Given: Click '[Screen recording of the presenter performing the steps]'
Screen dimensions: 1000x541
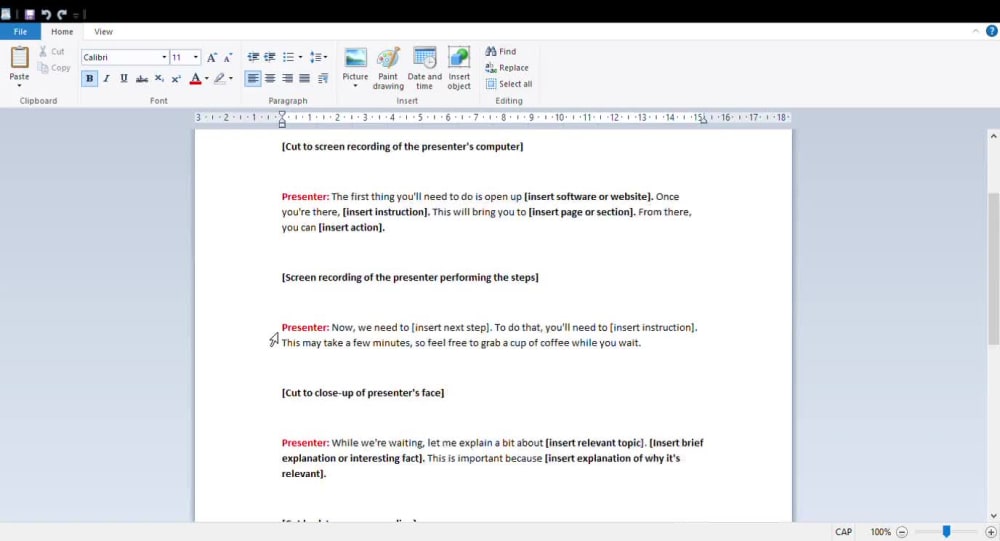Looking at the screenshot, I should [410, 278].
